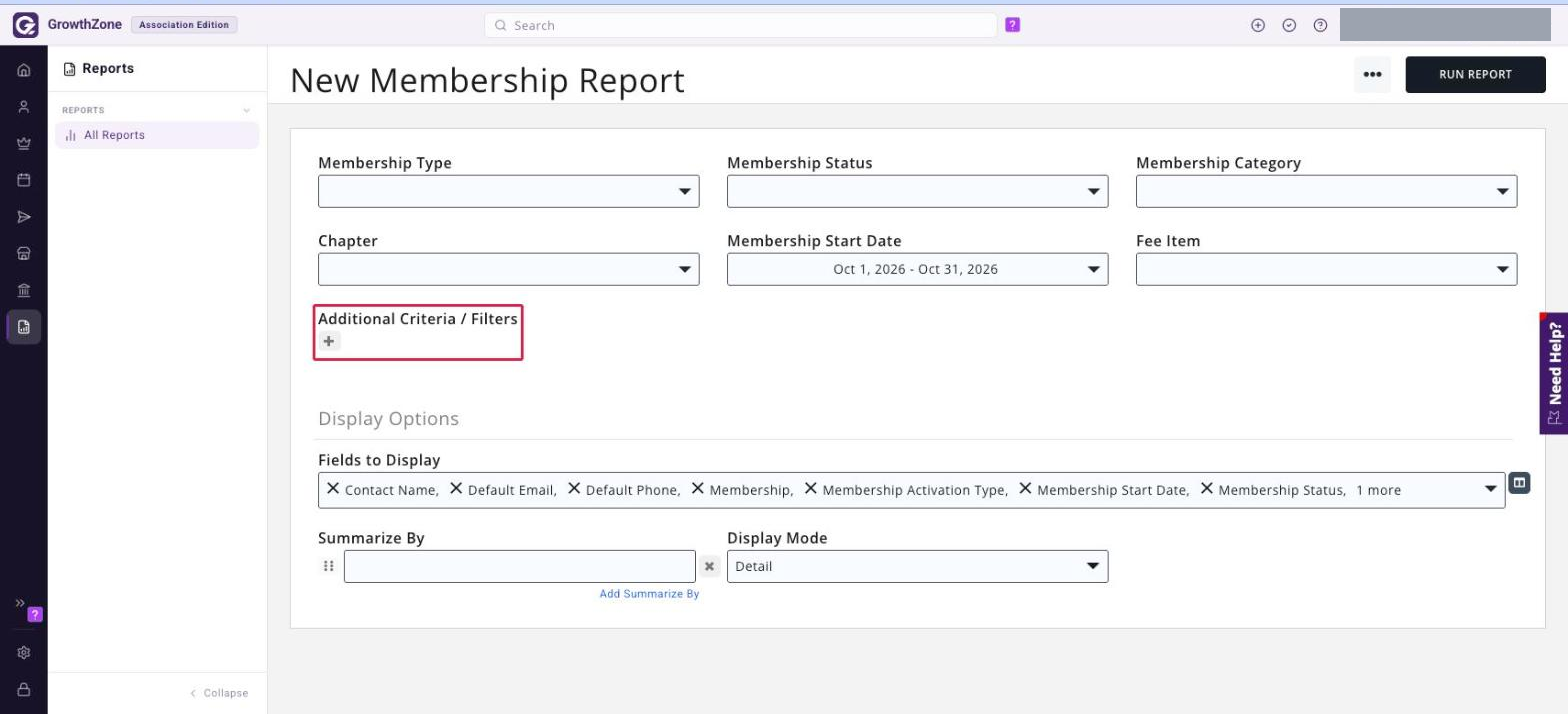Open the Communications paper-plane icon in sidebar
The width and height of the screenshot is (1568, 714).
24,217
